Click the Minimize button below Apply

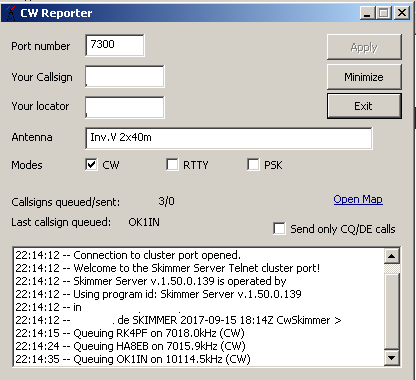[x=364, y=77]
